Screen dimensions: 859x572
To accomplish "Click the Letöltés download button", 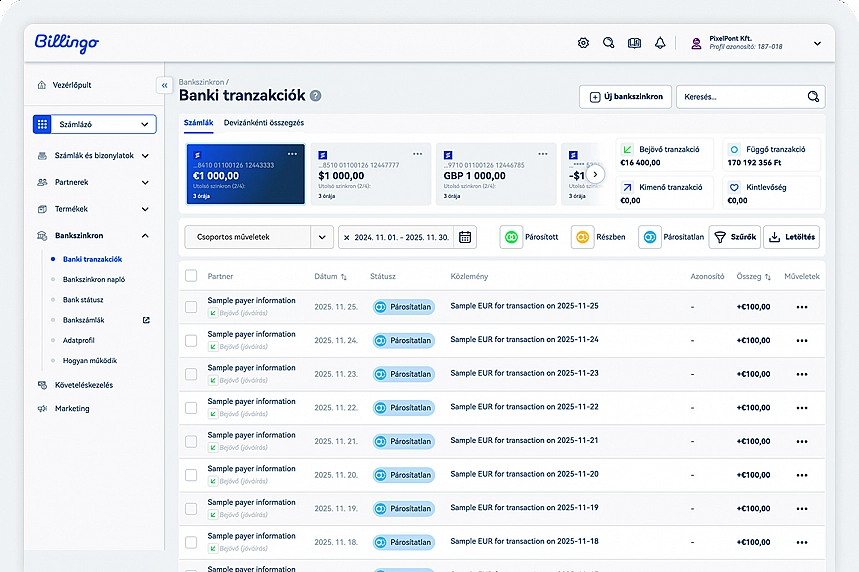I will (x=791, y=237).
